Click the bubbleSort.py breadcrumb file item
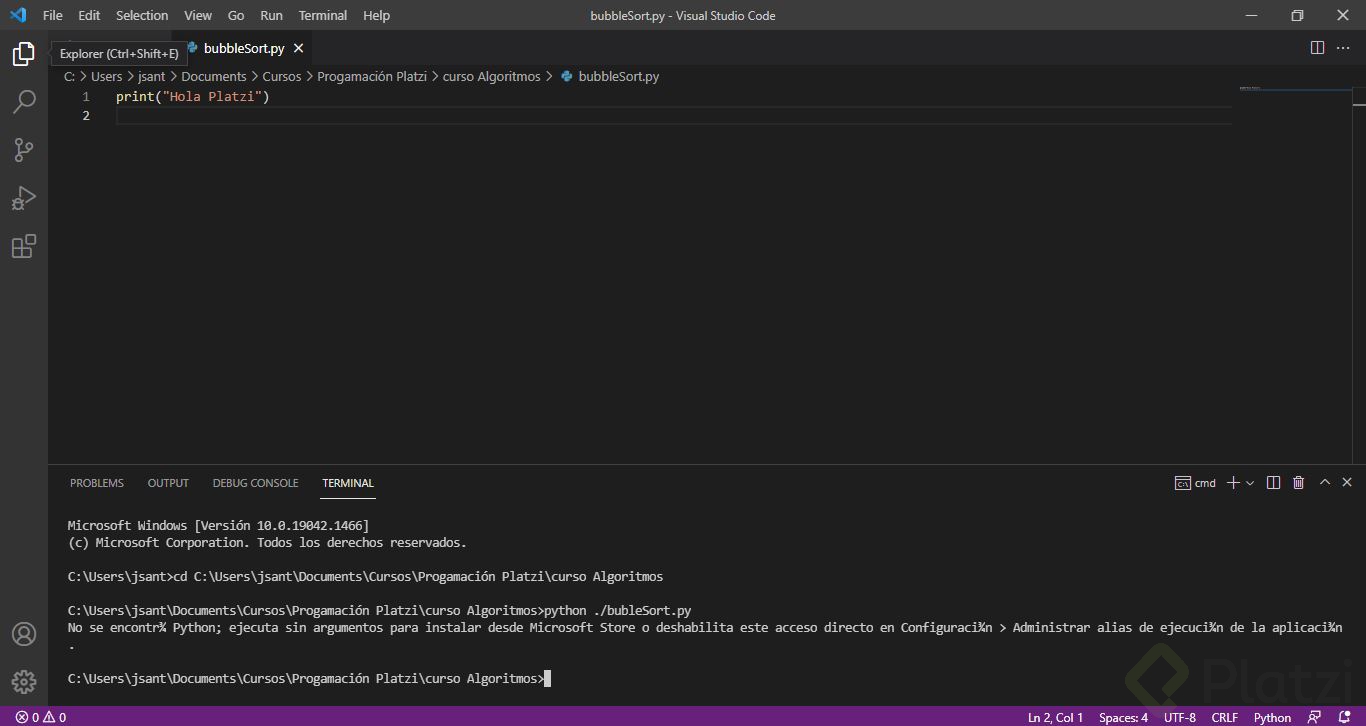This screenshot has height=726, width=1366. [x=610, y=76]
